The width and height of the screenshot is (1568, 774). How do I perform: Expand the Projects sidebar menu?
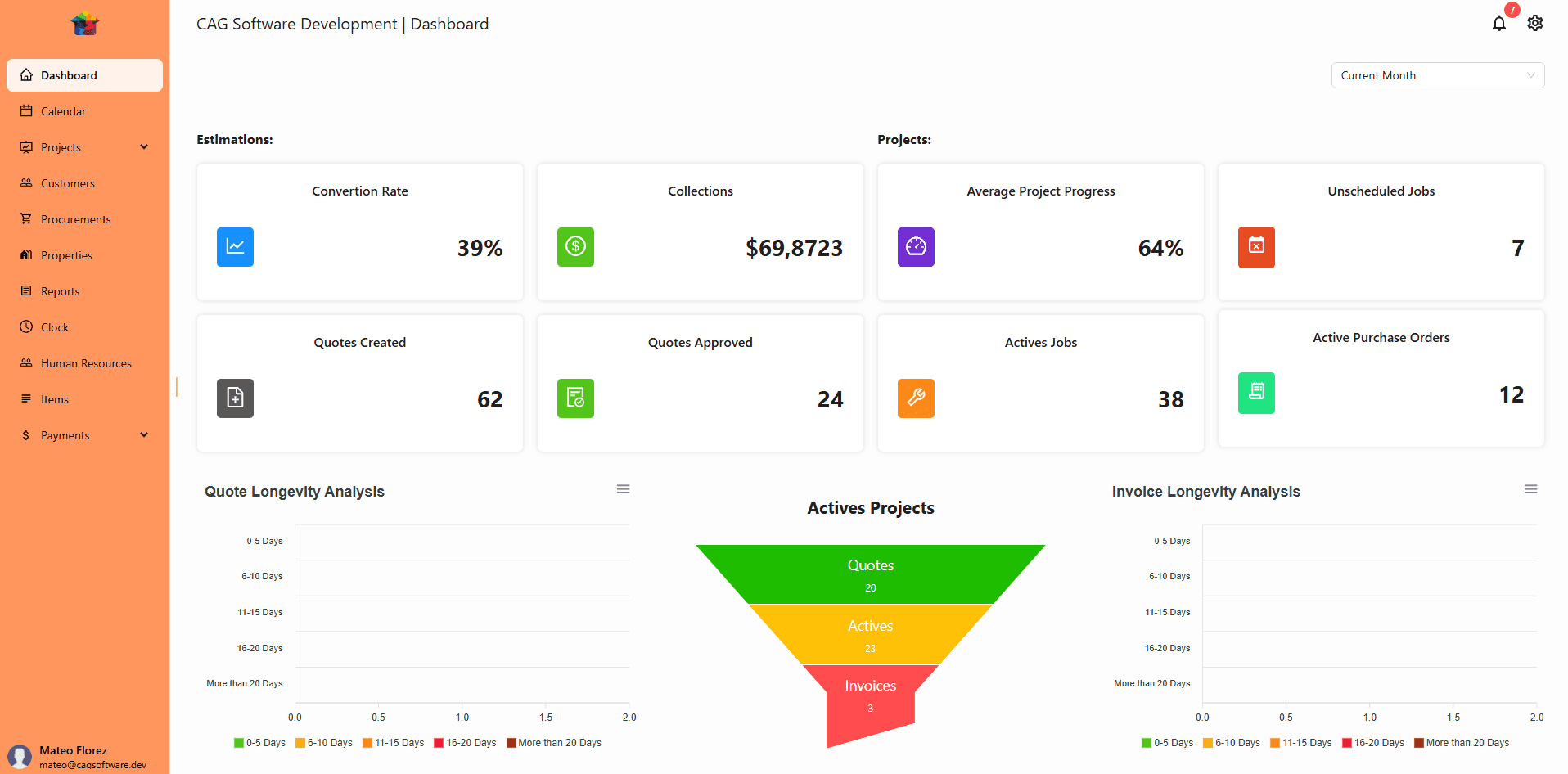[x=144, y=146]
